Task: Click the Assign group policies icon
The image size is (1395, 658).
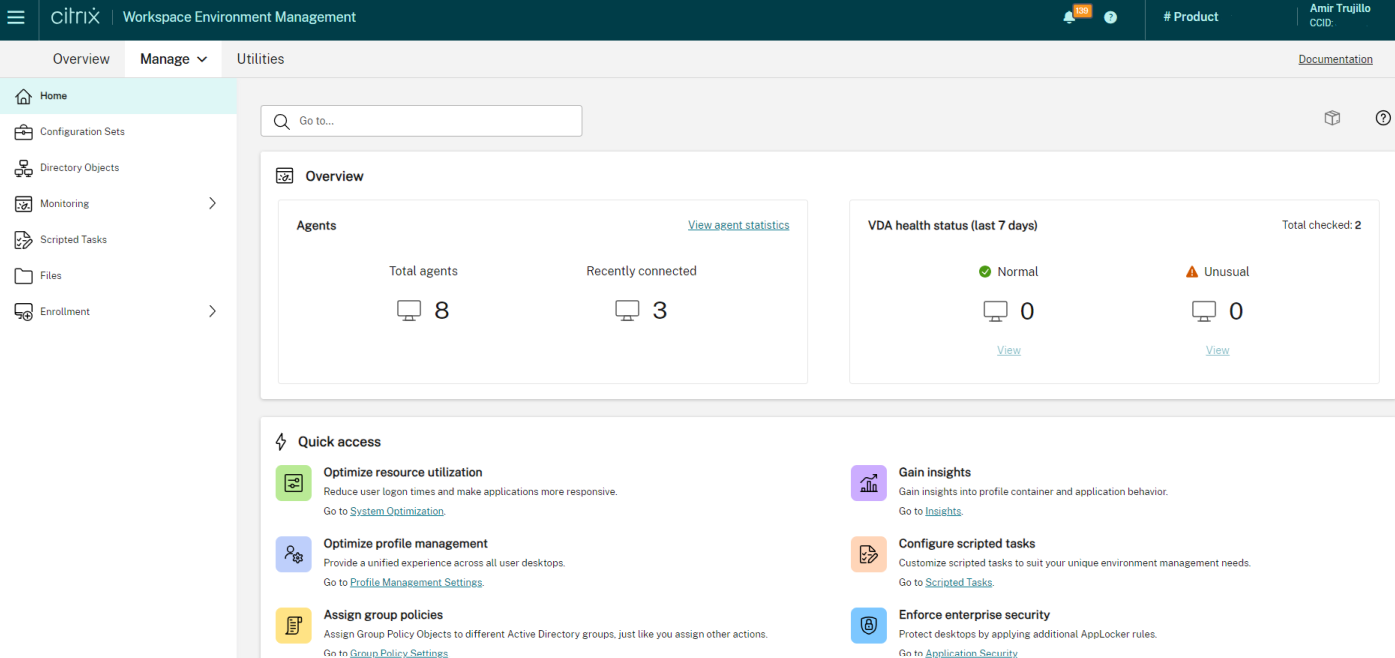Action: click(x=293, y=625)
